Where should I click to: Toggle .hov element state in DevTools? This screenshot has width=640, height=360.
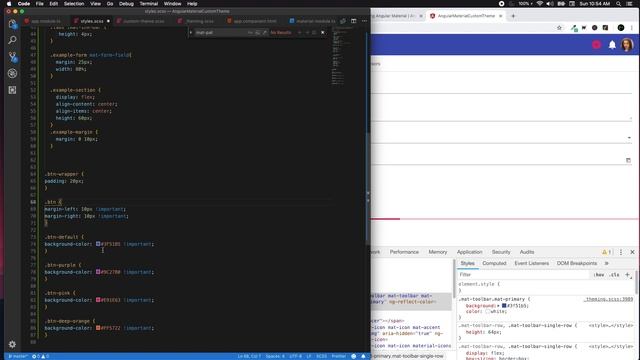click(x=599, y=275)
